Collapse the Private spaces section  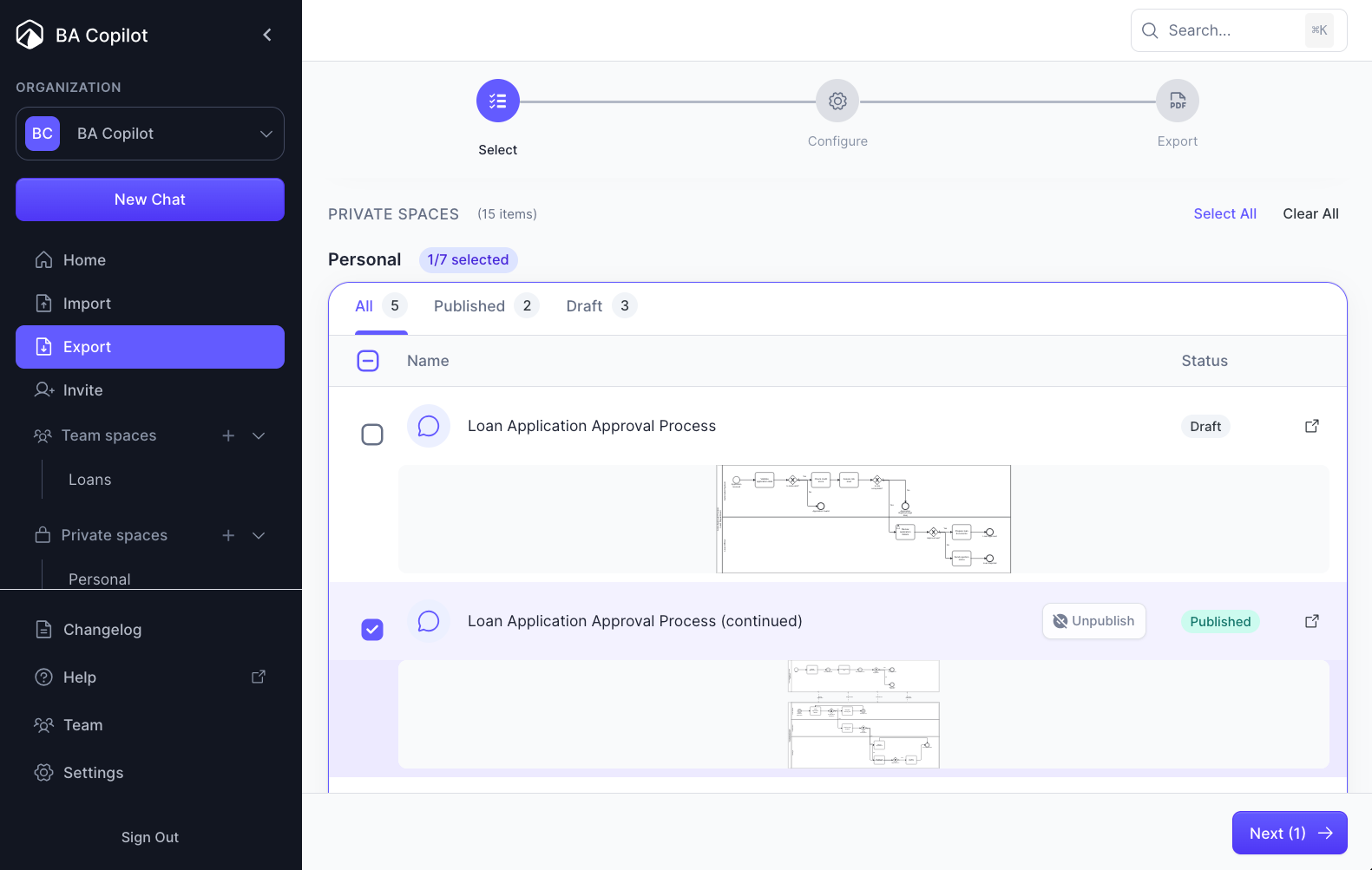coord(259,535)
